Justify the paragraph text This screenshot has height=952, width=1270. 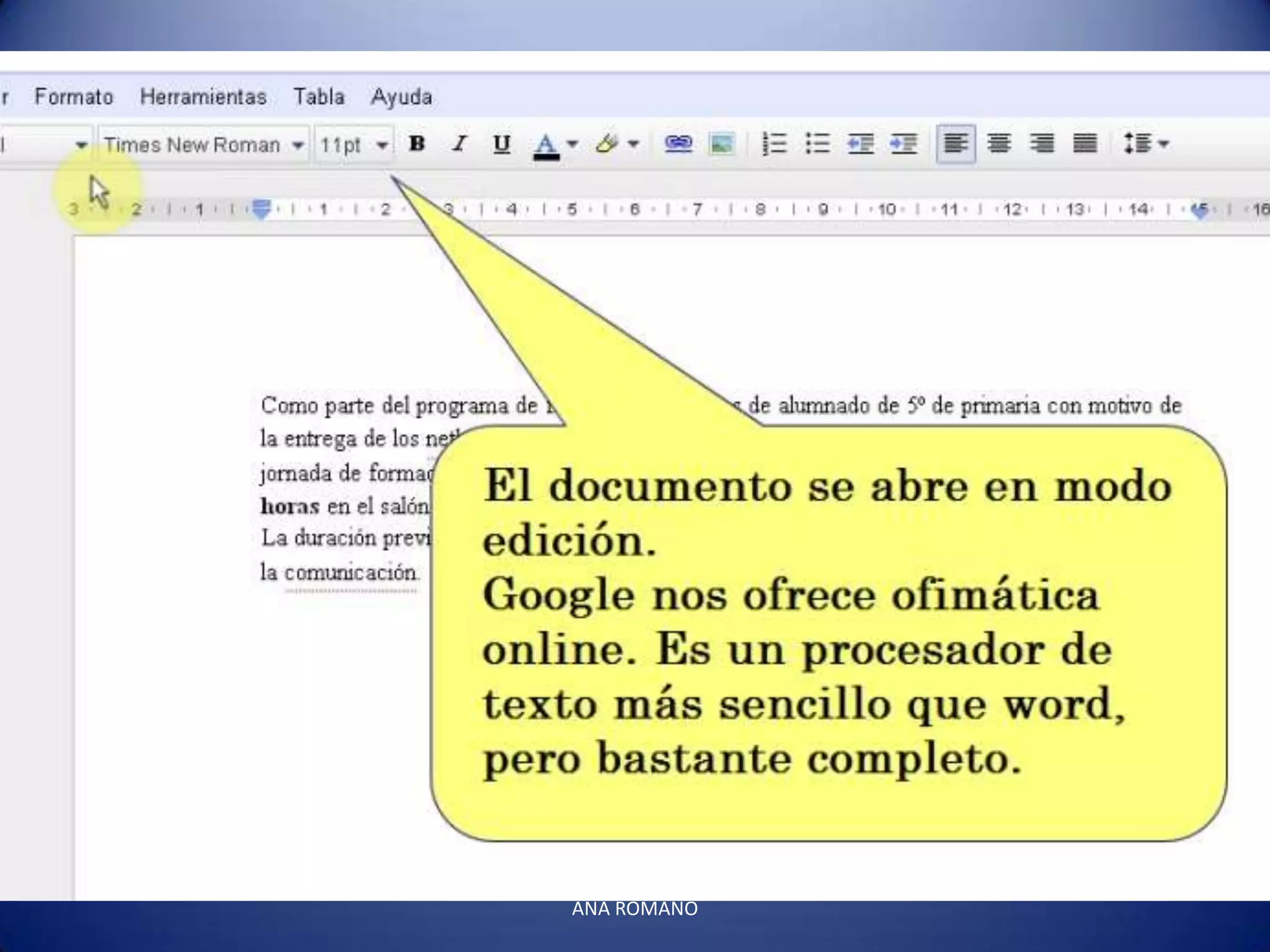(x=1085, y=144)
